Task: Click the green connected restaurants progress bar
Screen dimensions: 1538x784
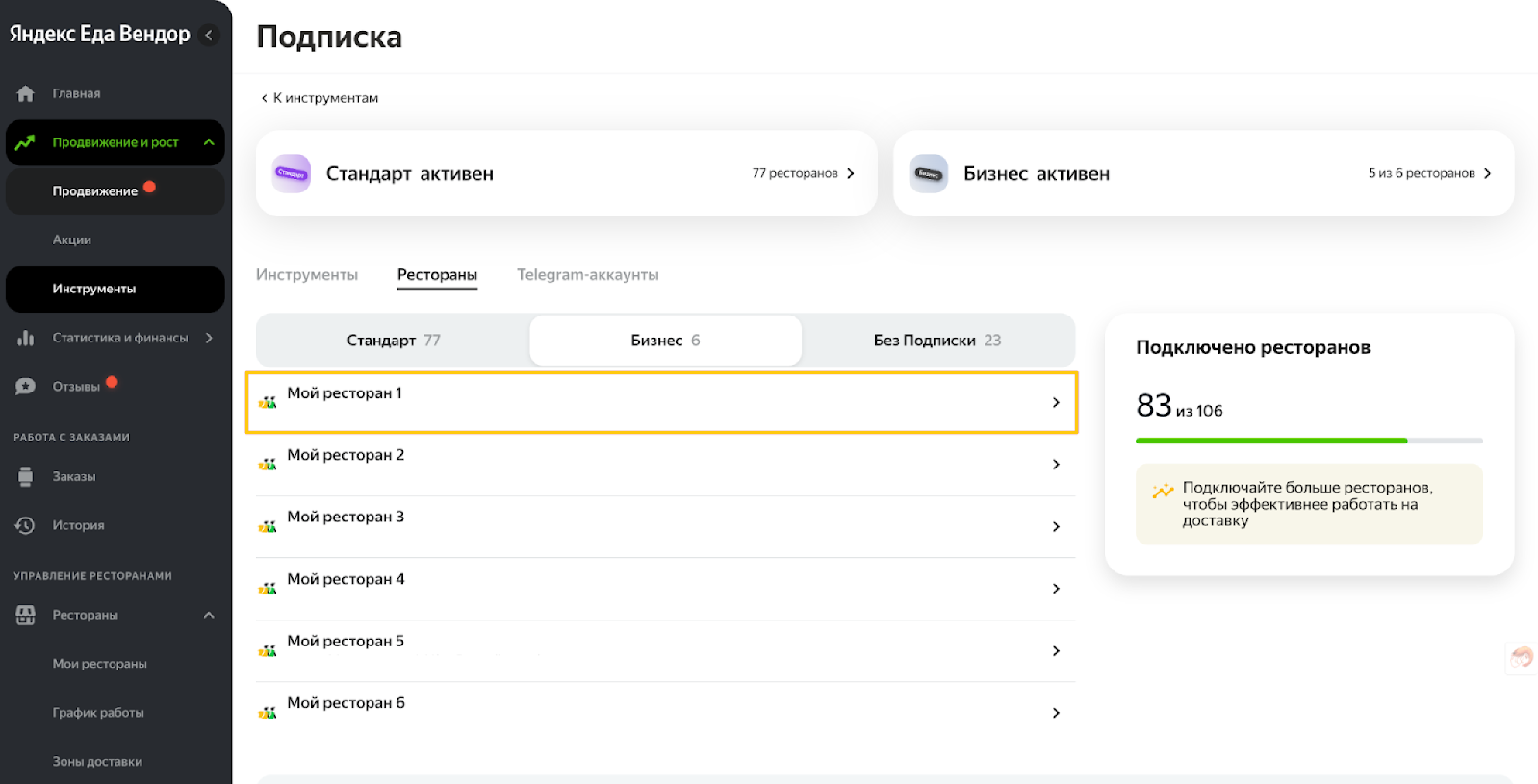Action: [1271, 441]
